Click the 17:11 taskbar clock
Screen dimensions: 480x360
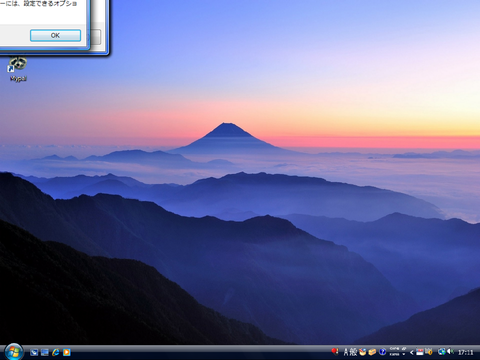(466, 352)
